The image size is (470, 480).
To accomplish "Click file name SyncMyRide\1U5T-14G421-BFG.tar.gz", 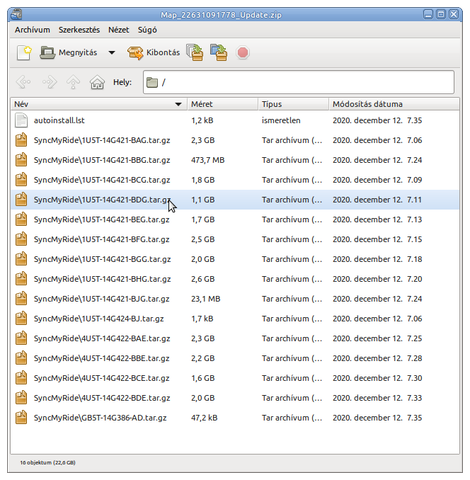I will point(102,240).
